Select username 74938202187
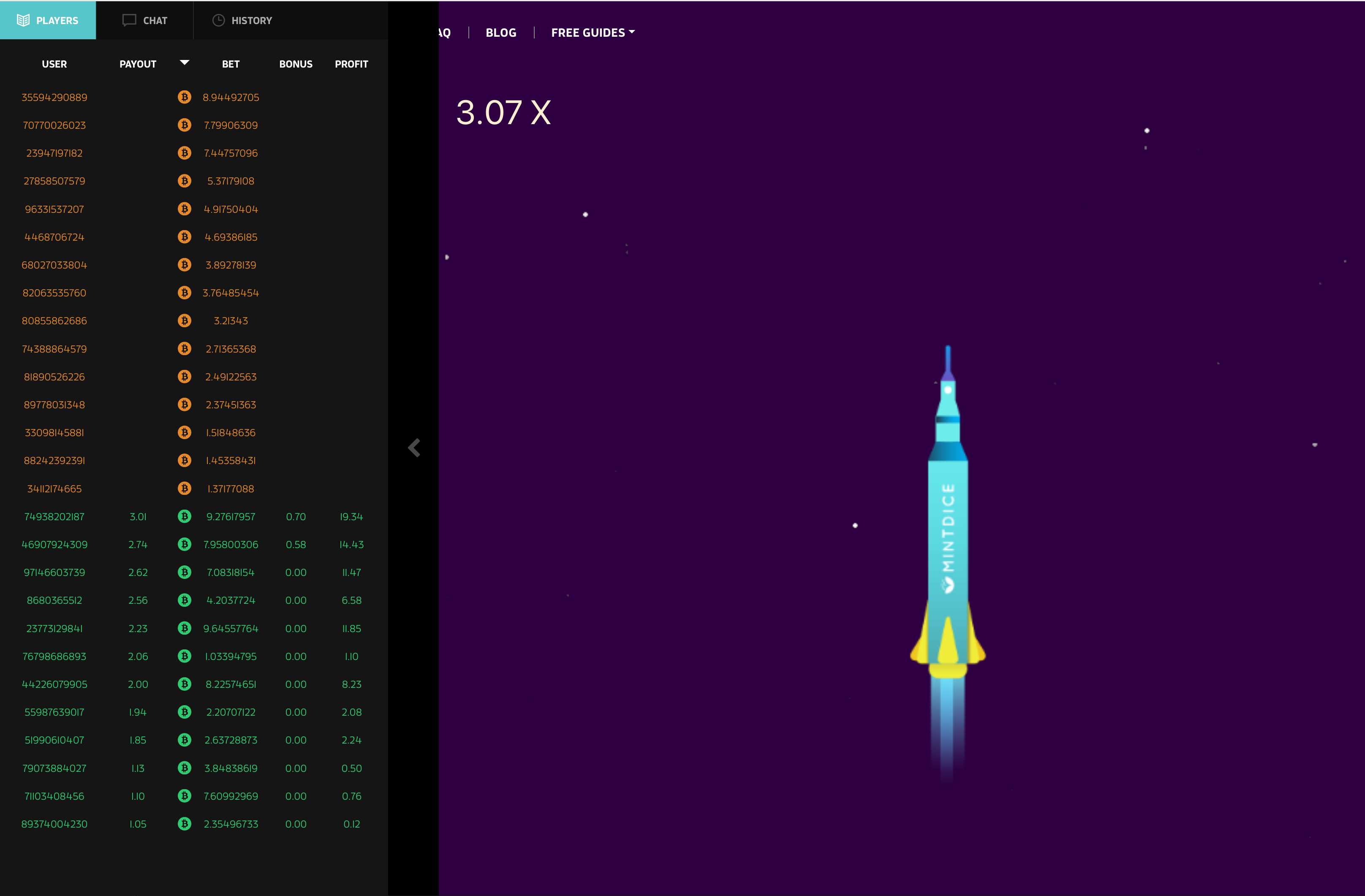 click(54, 516)
